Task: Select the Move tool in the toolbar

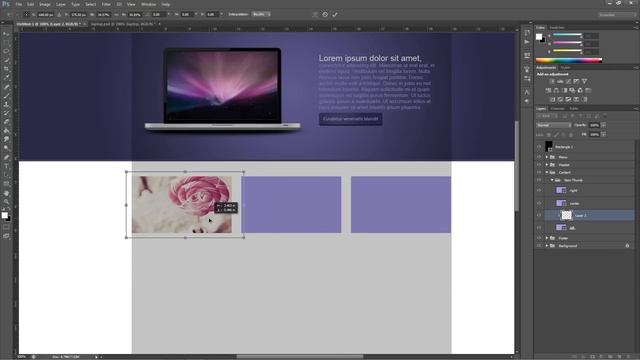Action: click(x=6, y=34)
